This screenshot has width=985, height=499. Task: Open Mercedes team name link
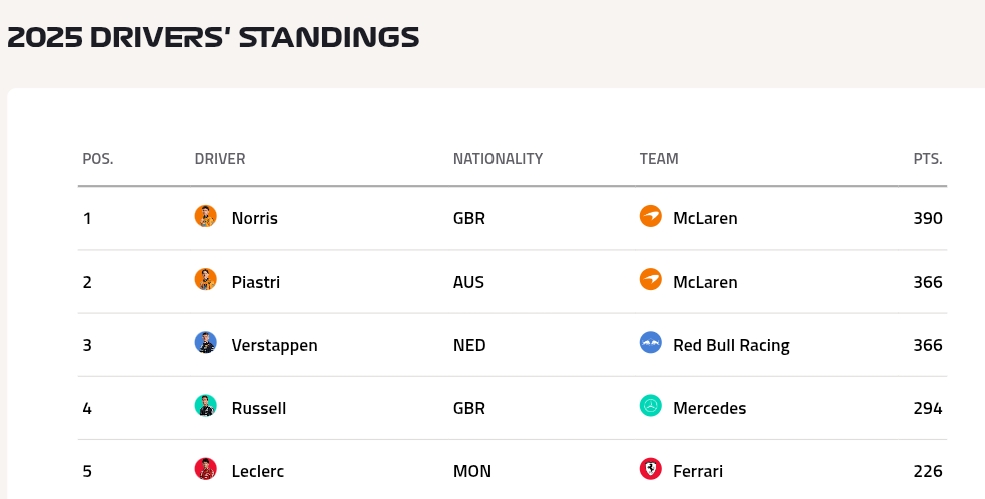tap(709, 408)
